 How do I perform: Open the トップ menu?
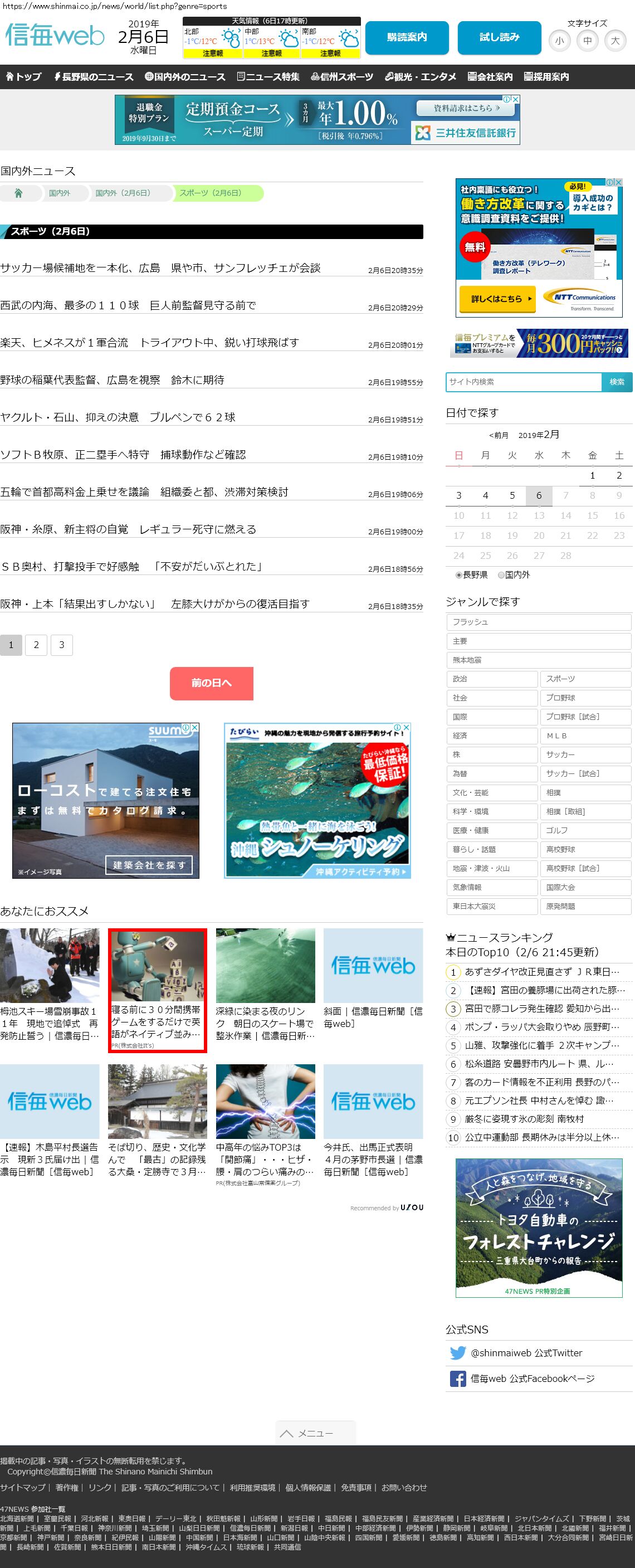(24, 77)
